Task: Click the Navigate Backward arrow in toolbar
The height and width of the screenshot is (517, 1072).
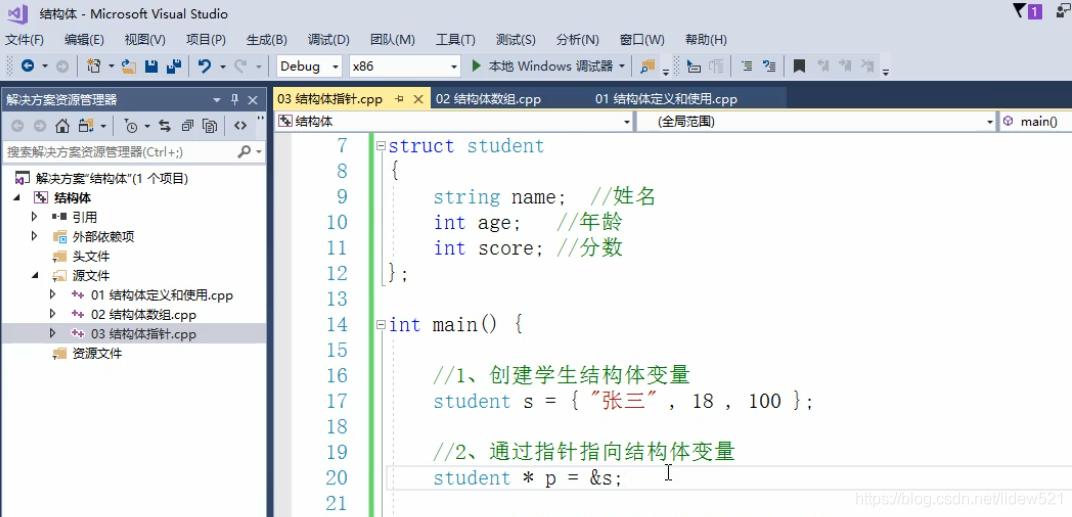Action: click(27, 66)
